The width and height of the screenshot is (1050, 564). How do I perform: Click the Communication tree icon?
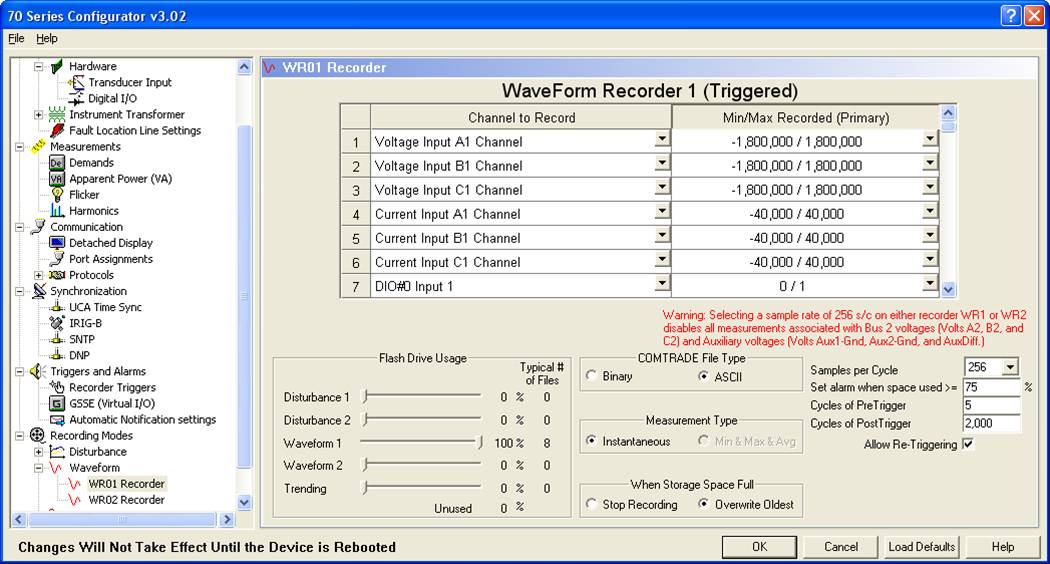(x=38, y=227)
